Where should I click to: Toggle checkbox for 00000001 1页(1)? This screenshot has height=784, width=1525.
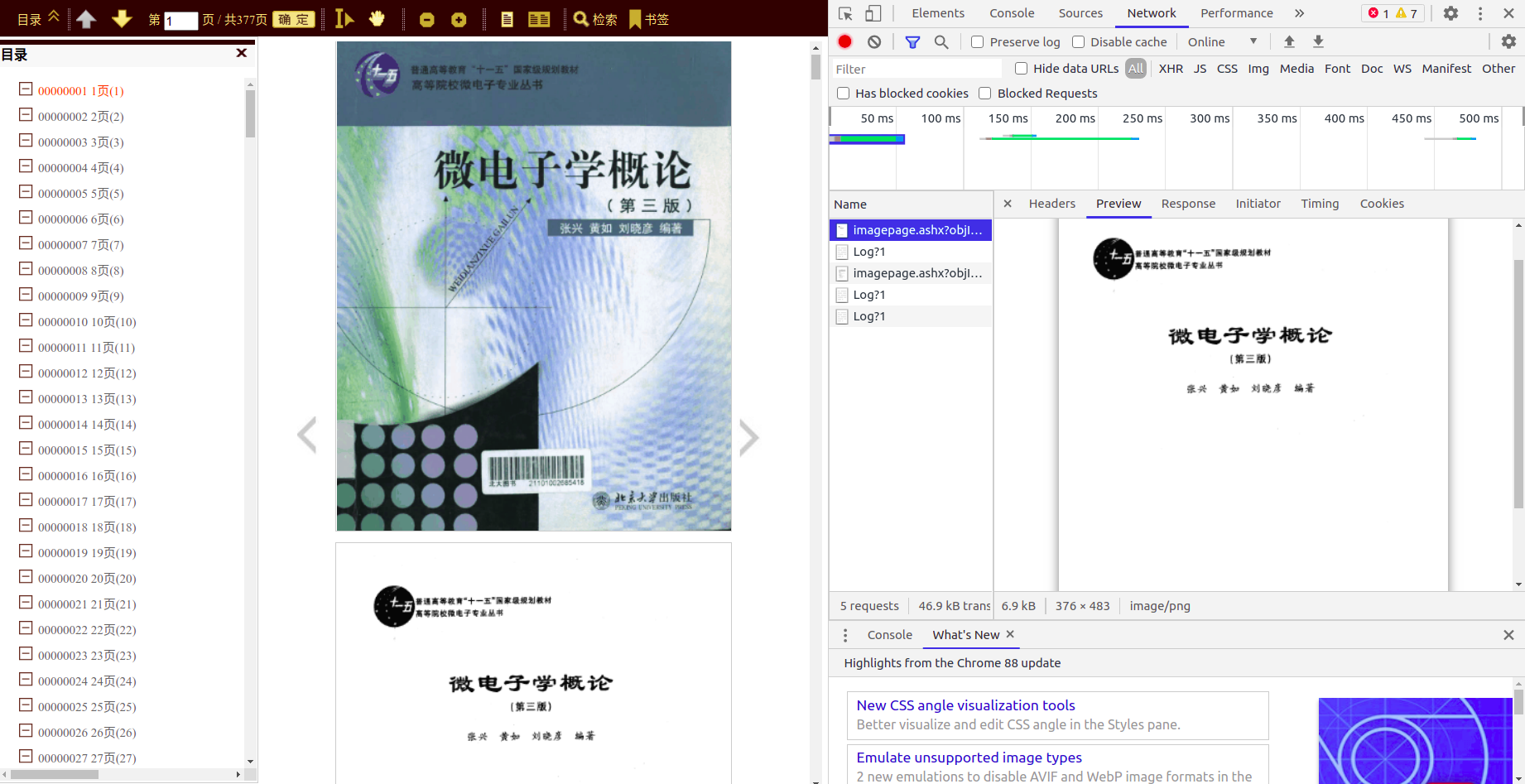[26, 89]
